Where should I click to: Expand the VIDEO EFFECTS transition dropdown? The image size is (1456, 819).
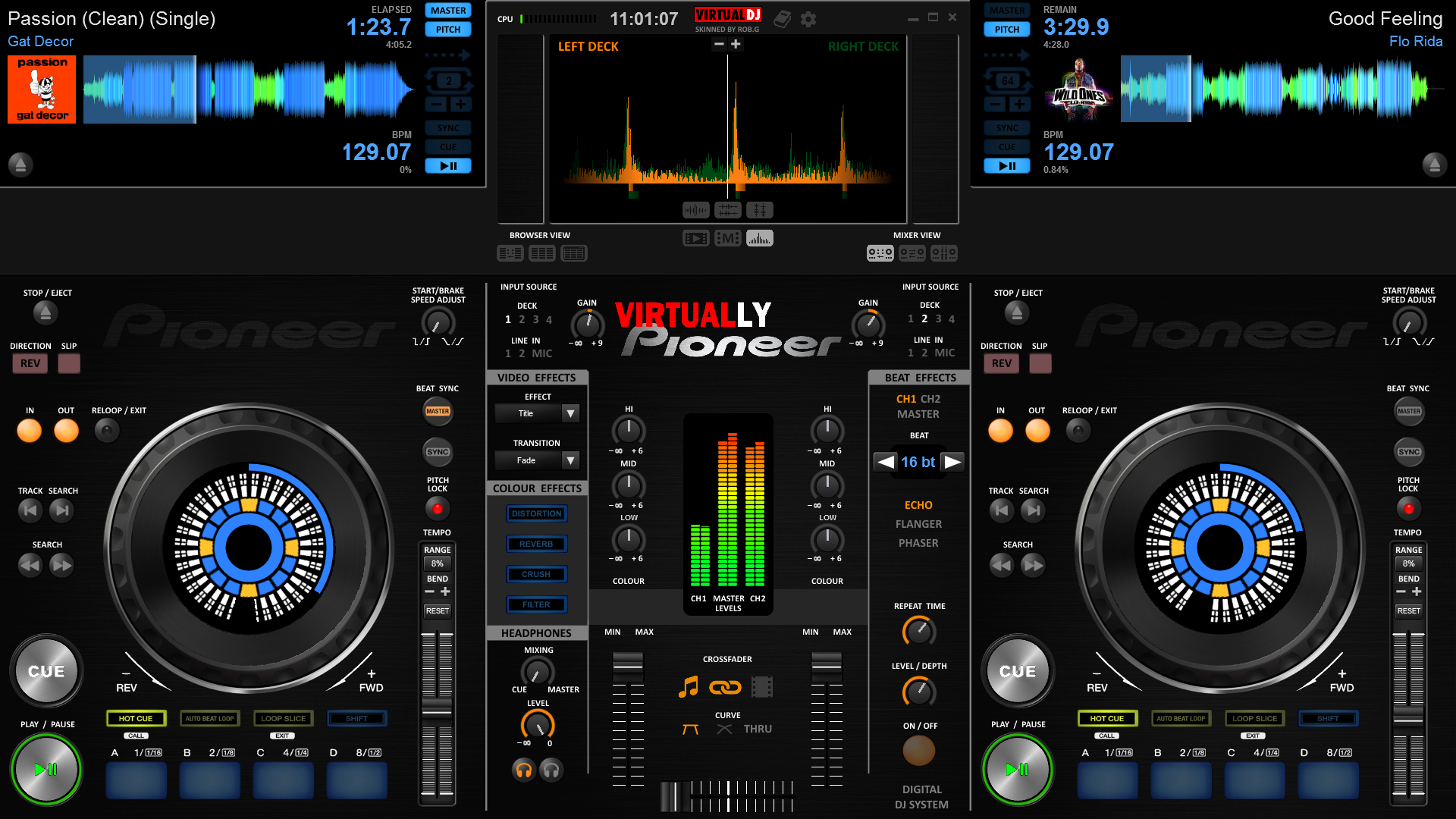[570, 460]
